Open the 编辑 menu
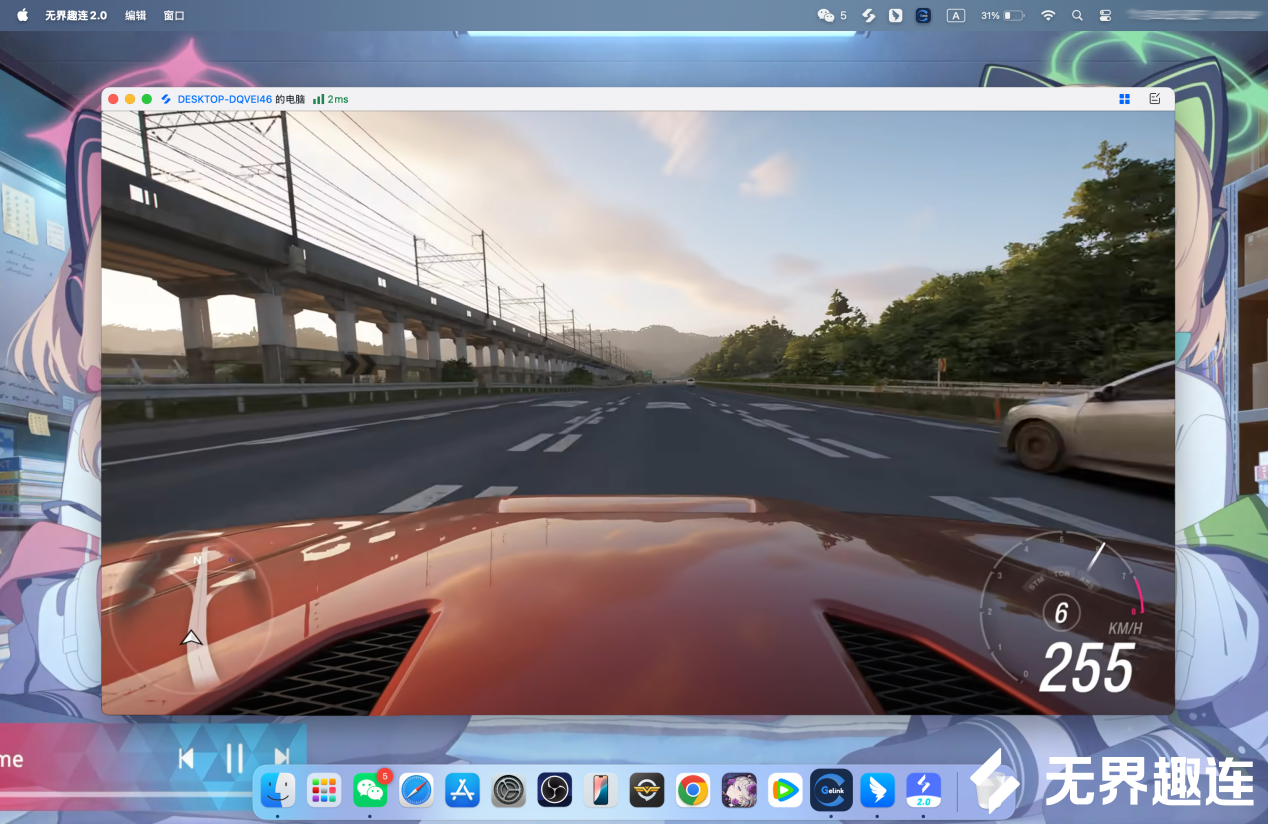Screen dimensions: 1268x824 pyautogui.click(x=135, y=15)
